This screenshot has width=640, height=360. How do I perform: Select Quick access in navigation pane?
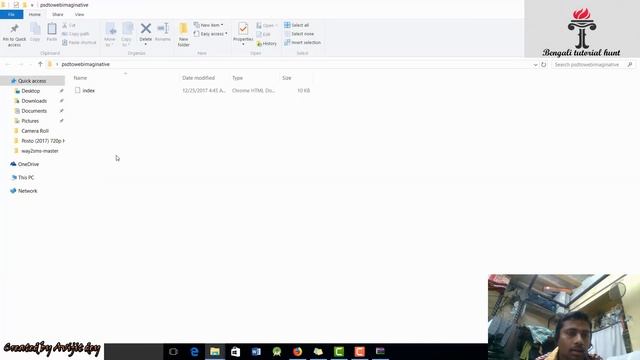coord(32,81)
